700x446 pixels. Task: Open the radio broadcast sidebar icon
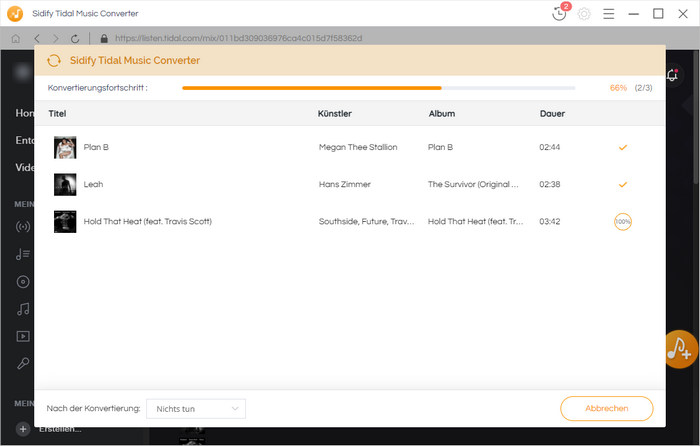pyautogui.click(x=23, y=227)
